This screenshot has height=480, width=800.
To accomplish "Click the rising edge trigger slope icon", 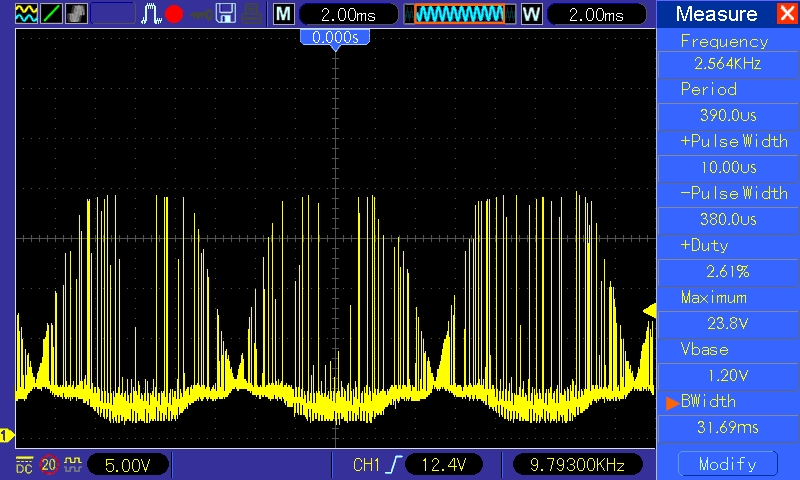I will click(395, 464).
